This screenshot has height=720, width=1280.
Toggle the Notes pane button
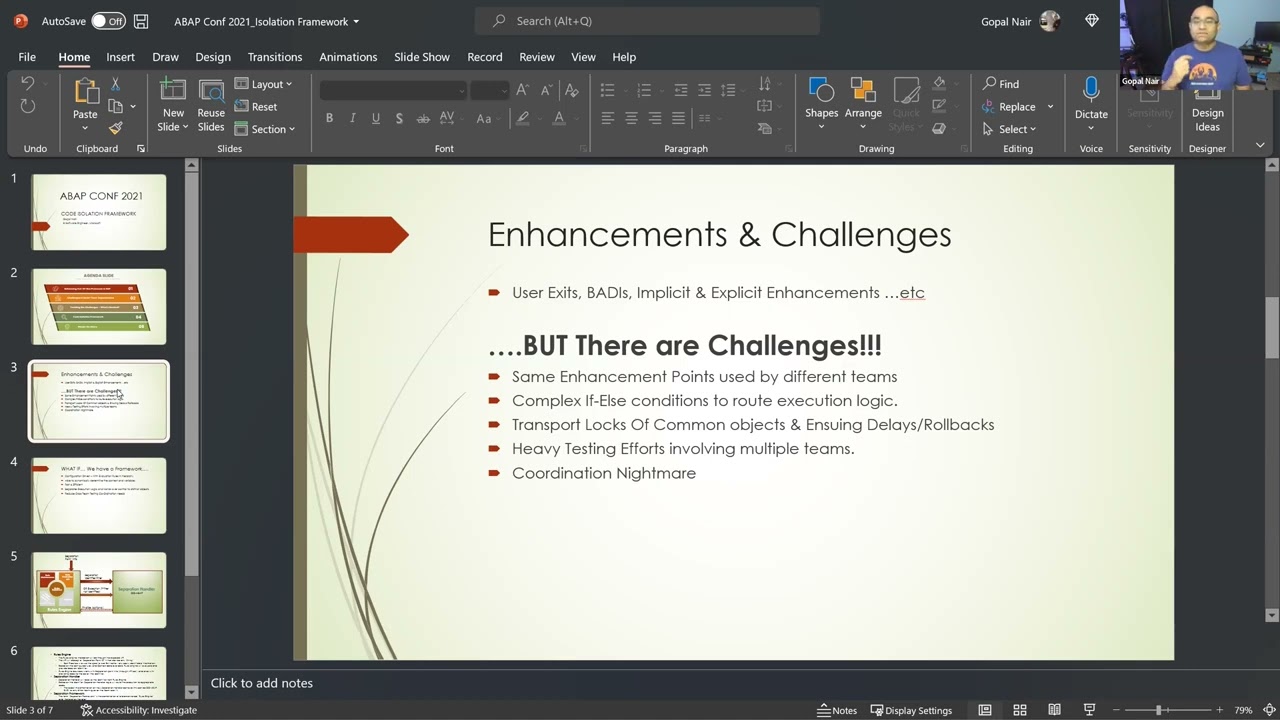[838, 710]
